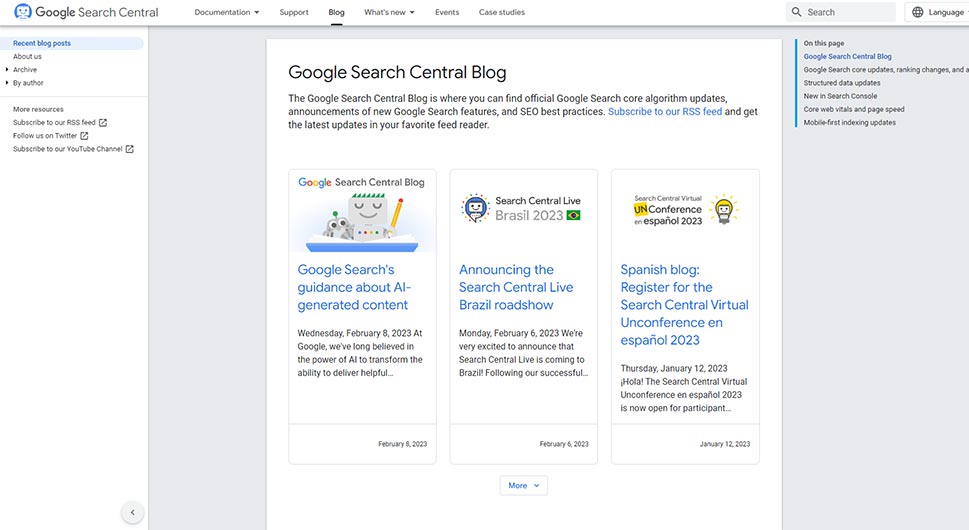Open the Support menu item
Viewport: 969px width, 530px height.
[294, 12]
